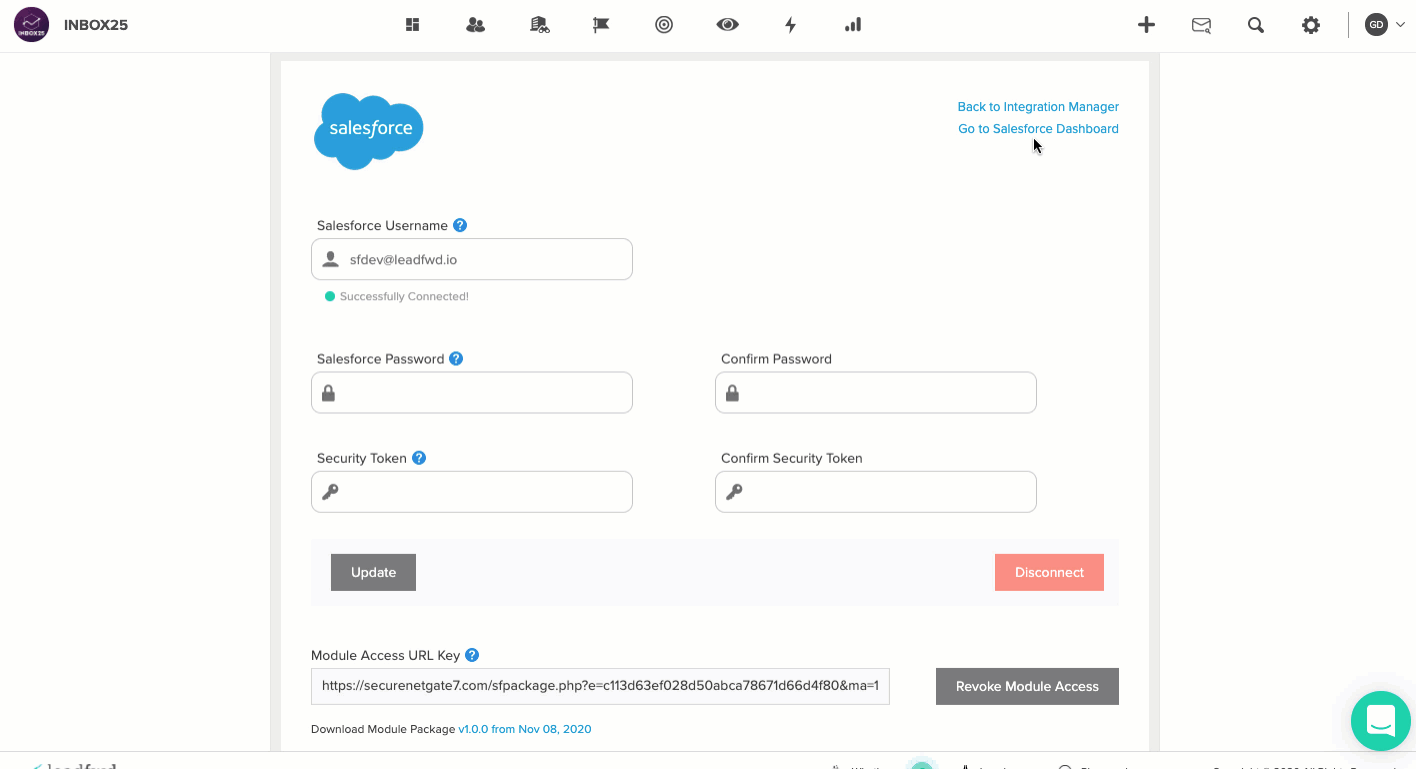Click the search magnifier icon

(1256, 25)
